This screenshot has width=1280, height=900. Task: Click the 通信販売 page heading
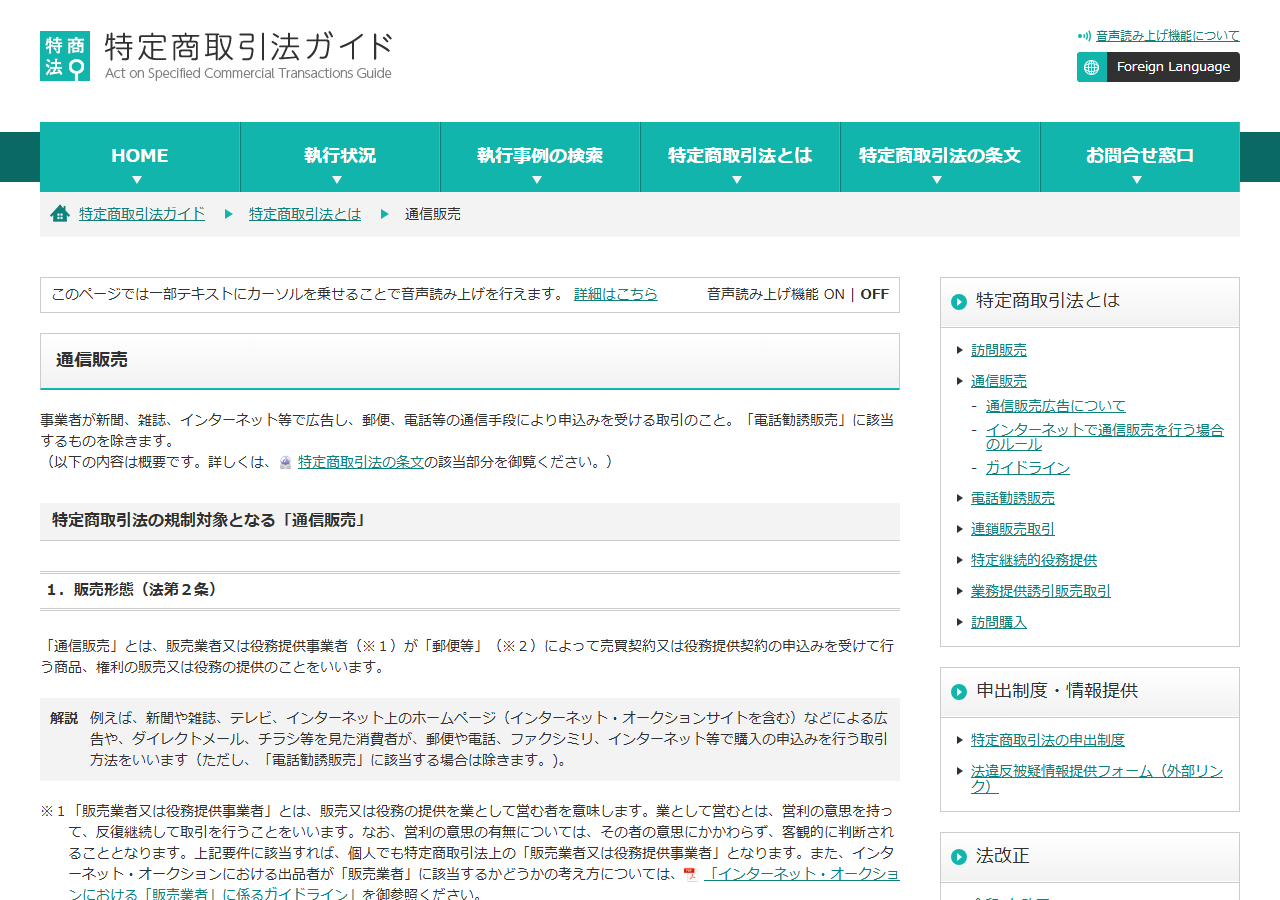[x=92, y=360]
